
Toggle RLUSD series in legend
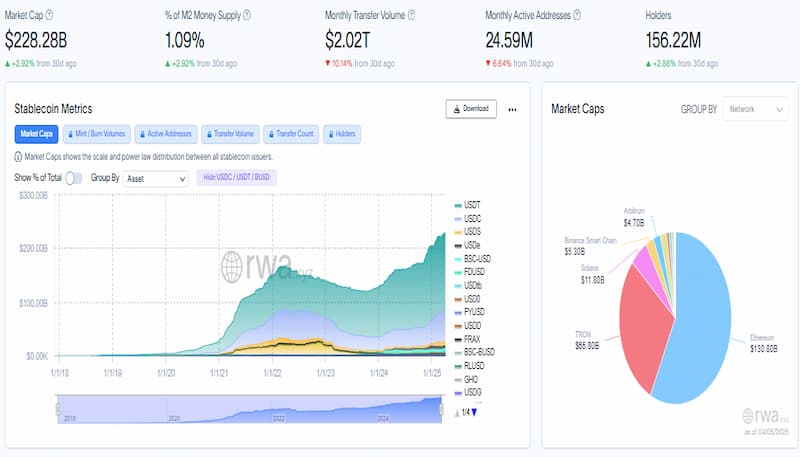[469, 366]
